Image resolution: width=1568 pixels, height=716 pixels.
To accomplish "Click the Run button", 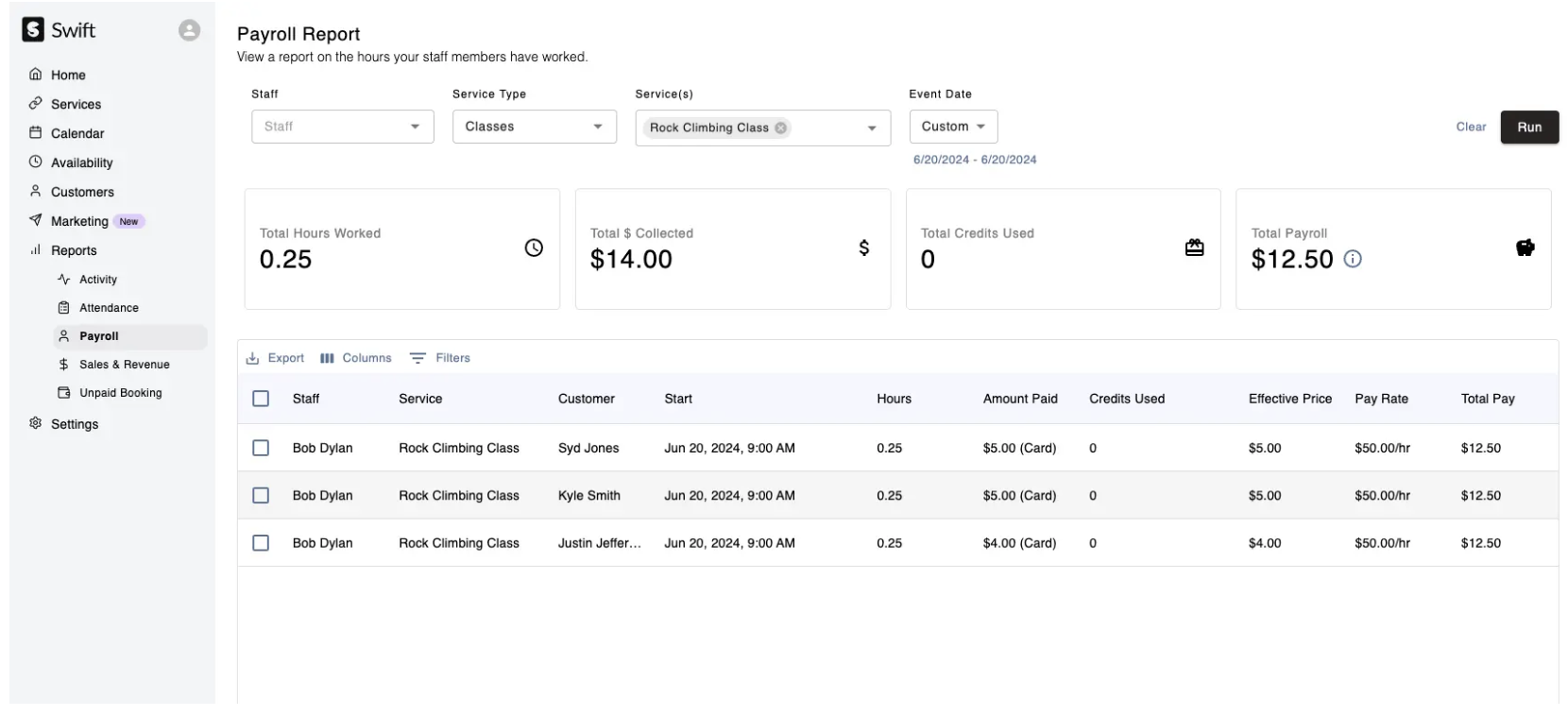I will (x=1528, y=128).
